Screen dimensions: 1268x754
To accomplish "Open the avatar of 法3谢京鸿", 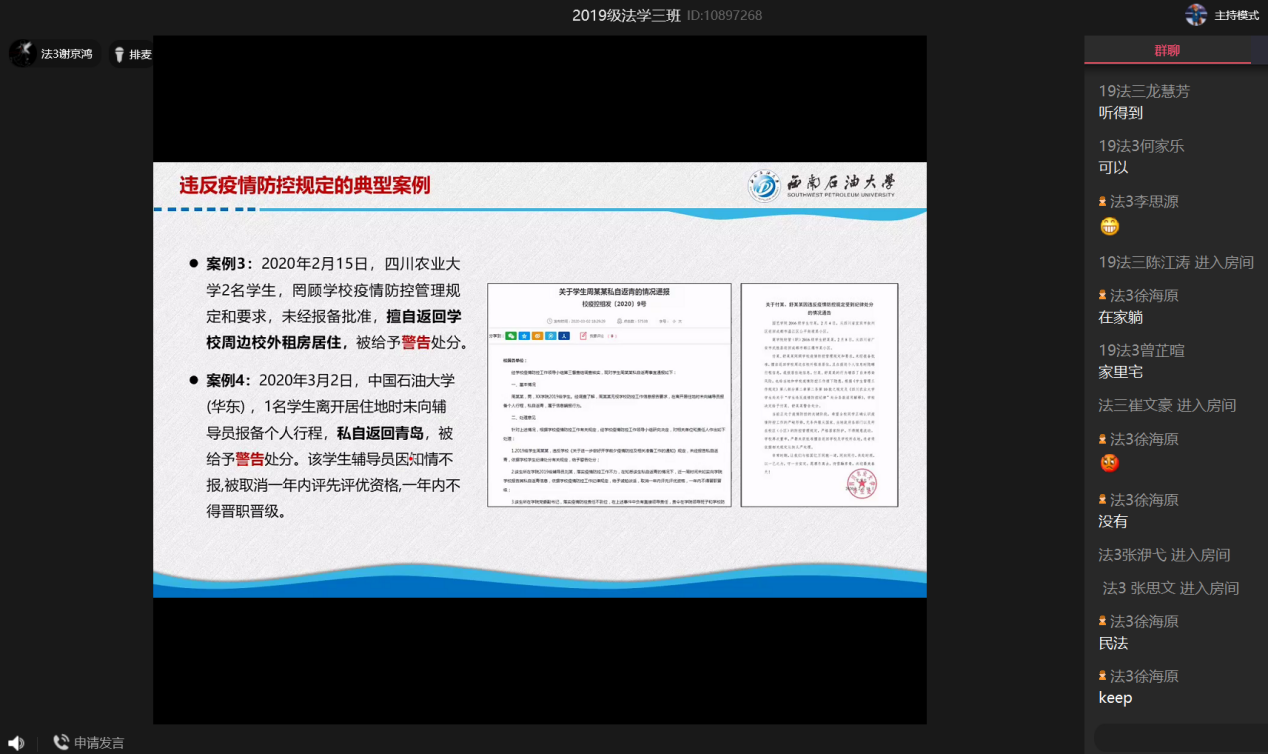I will pyautogui.click(x=22, y=54).
